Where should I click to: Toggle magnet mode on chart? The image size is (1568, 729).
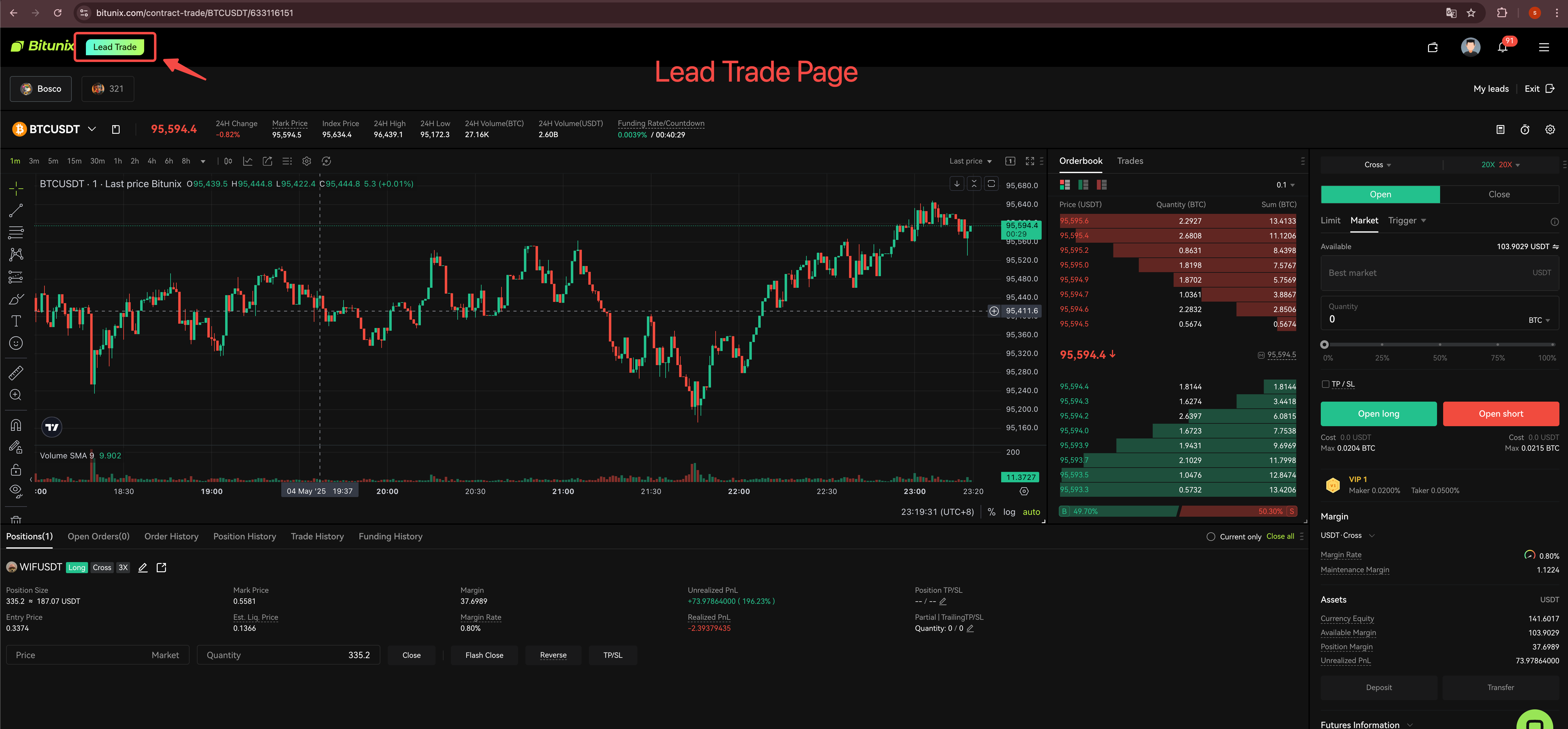pos(17,425)
